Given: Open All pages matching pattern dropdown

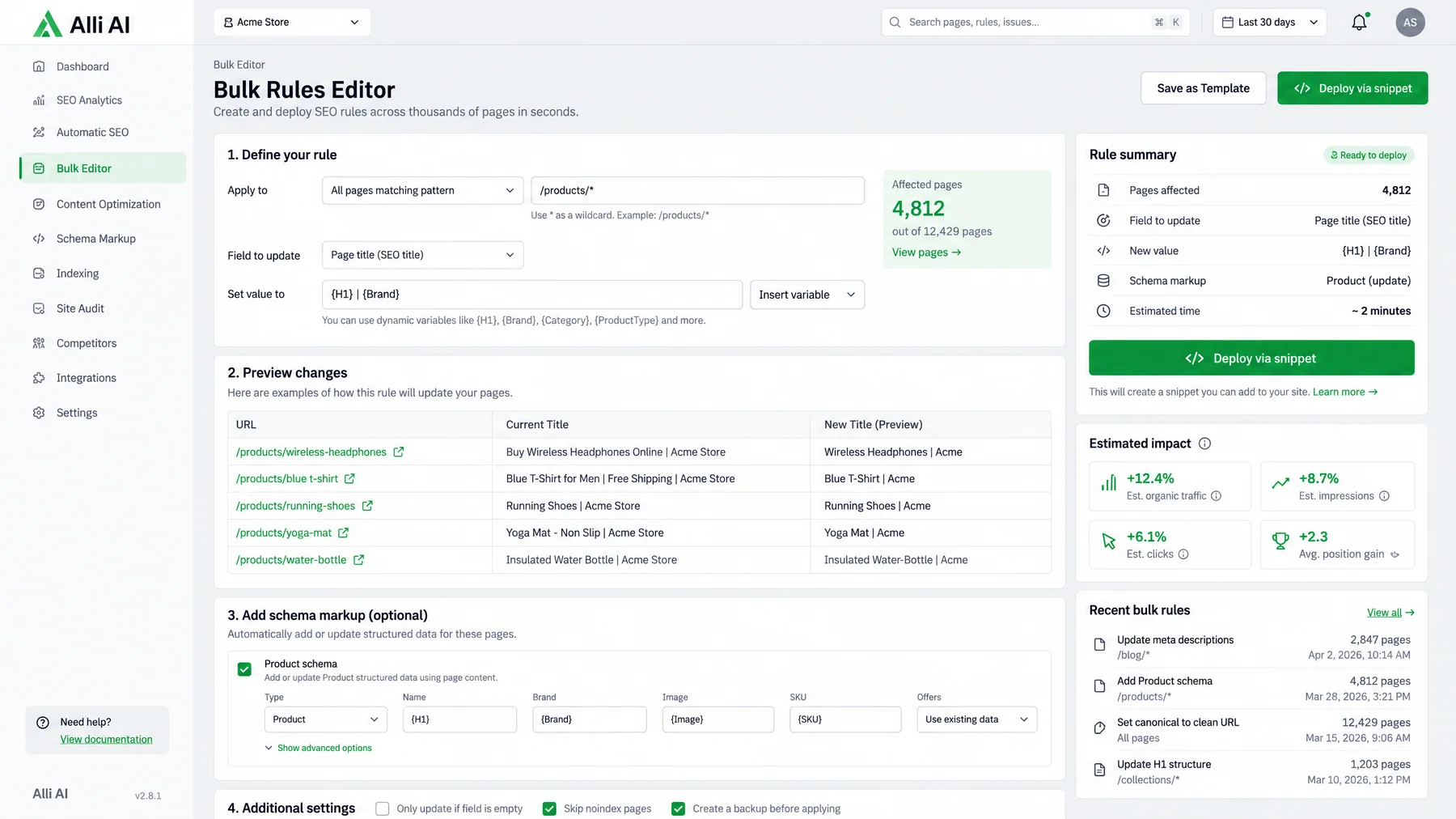Looking at the screenshot, I should (x=422, y=190).
